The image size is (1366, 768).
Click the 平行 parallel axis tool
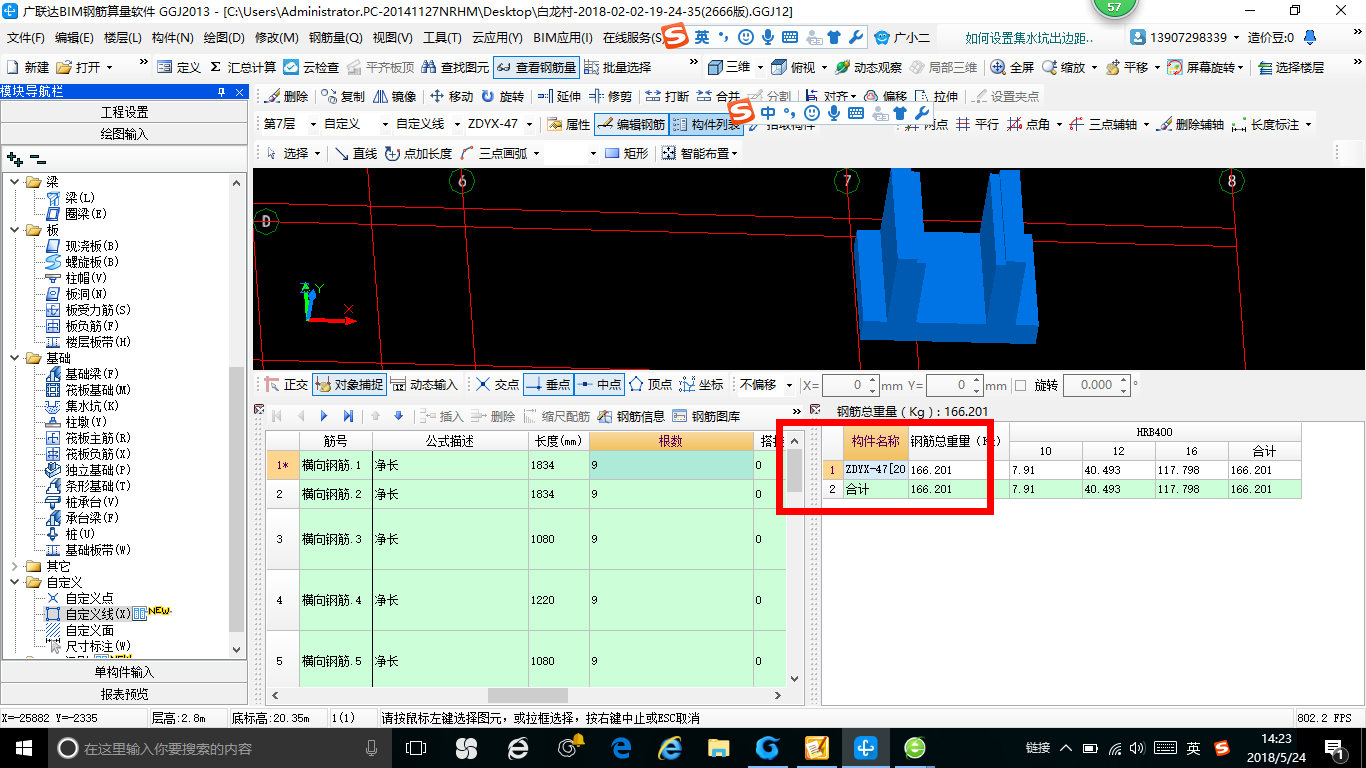(977, 125)
